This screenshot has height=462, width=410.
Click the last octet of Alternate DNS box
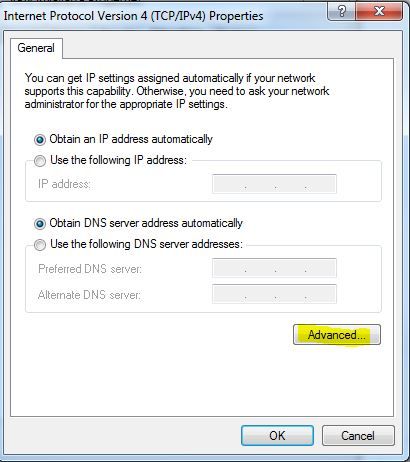pyautogui.click(x=321, y=294)
